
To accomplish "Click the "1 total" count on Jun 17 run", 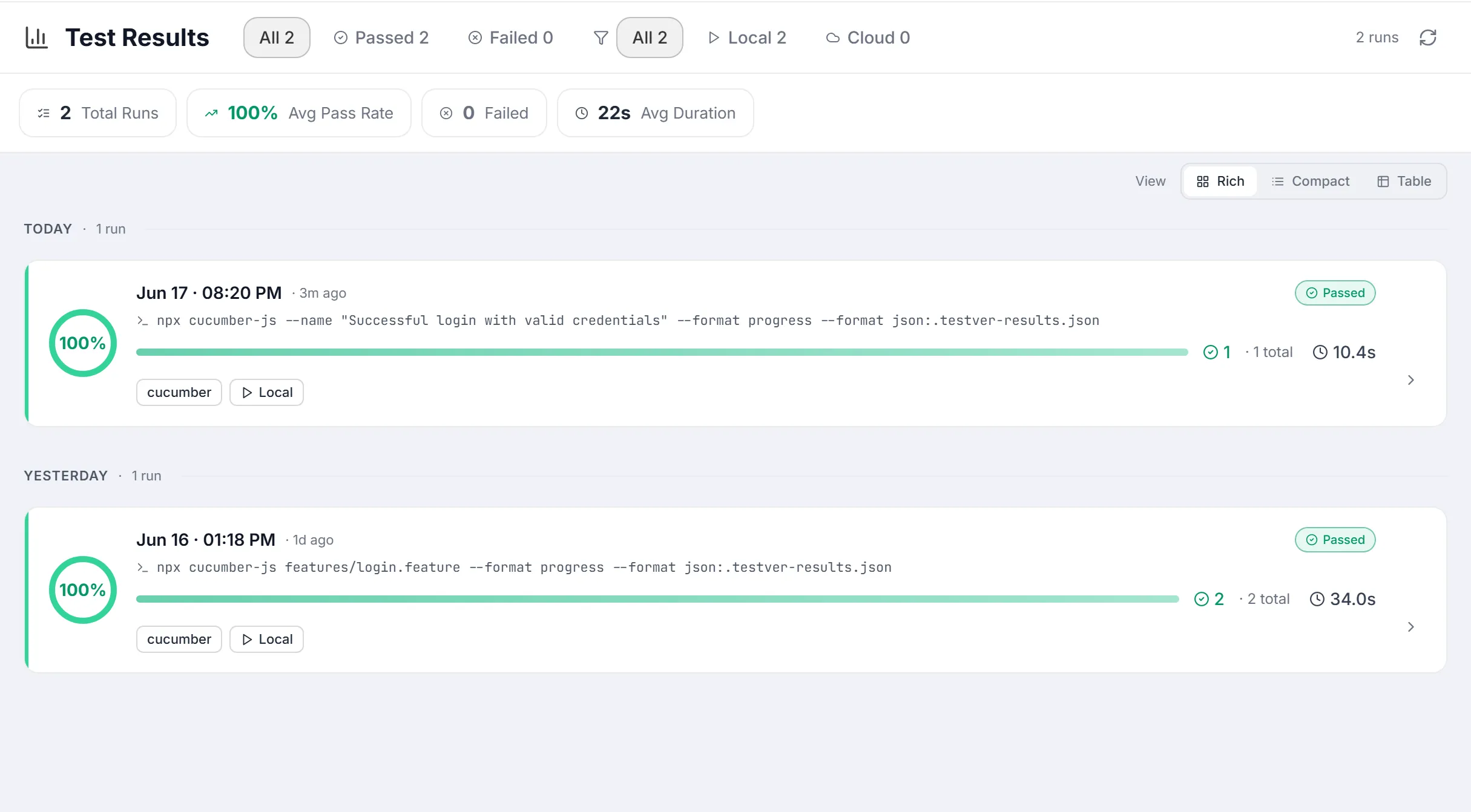I will (x=1272, y=352).
